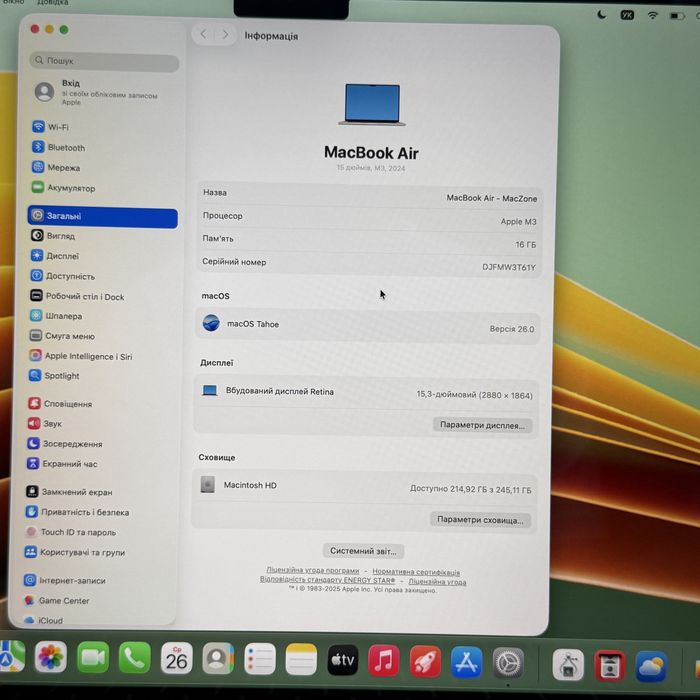Open Notes from the Dock
The image size is (700, 700).
tap(301, 659)
